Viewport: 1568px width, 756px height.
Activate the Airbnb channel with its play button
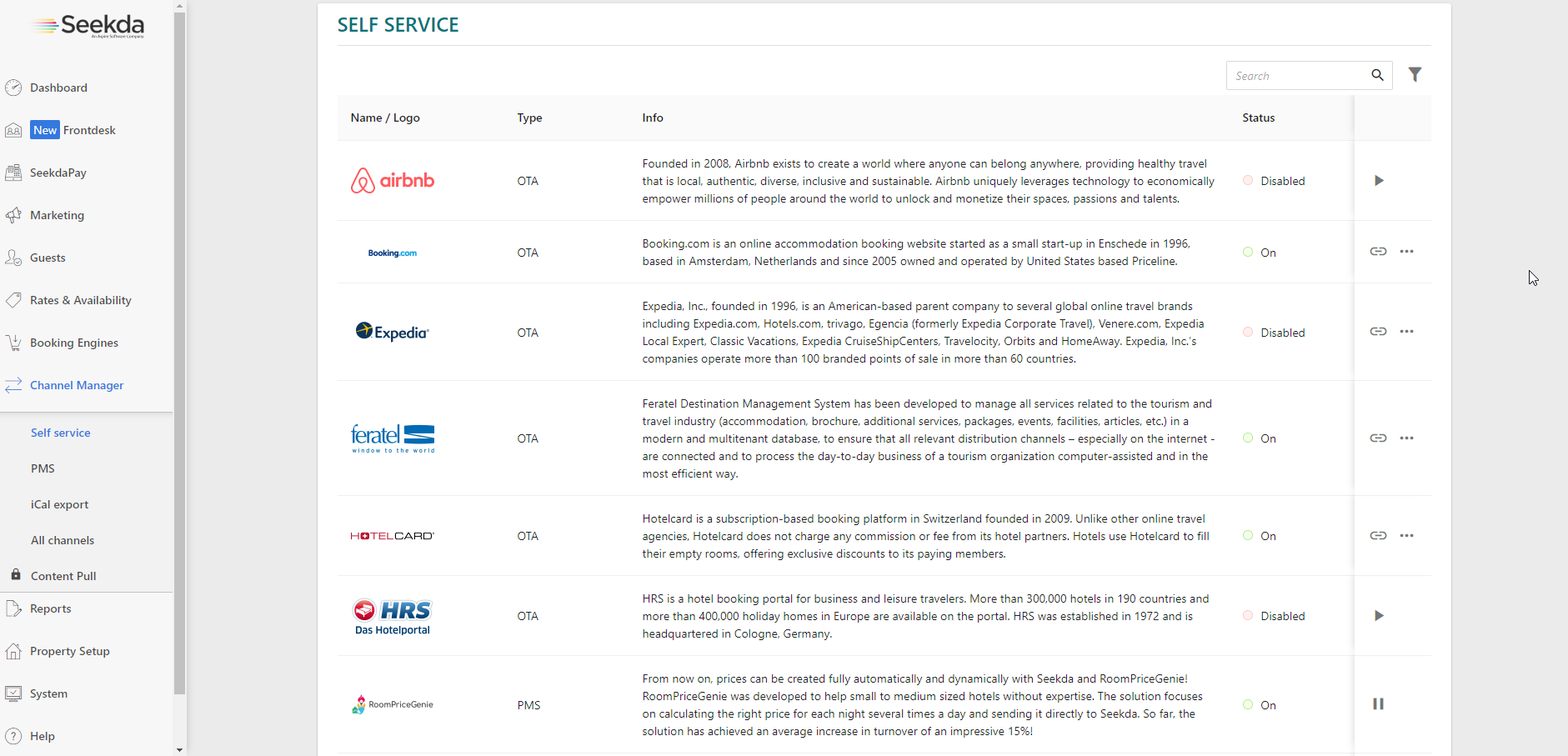point(1379,180)
